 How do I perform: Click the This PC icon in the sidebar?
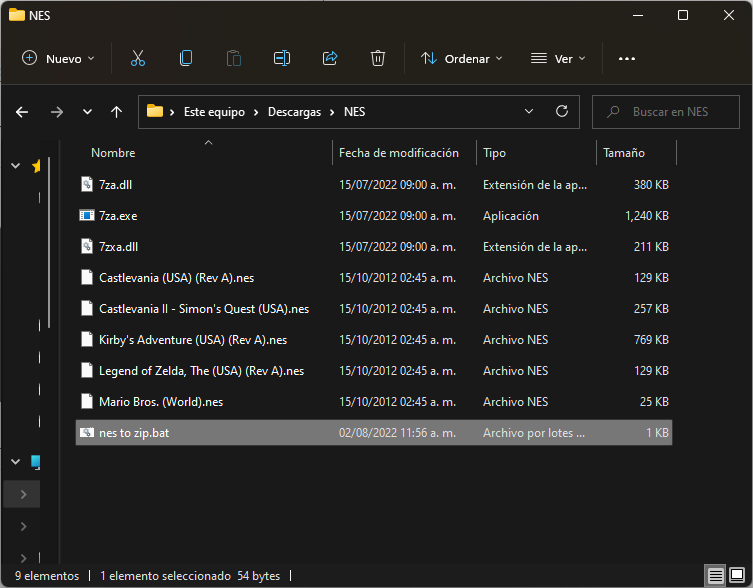pos(36,462)
